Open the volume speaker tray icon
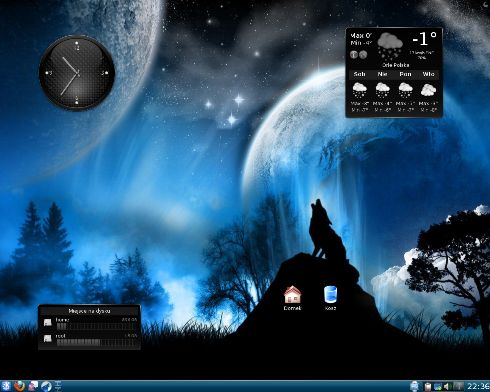The image size is (490, 392). point(448,387)
